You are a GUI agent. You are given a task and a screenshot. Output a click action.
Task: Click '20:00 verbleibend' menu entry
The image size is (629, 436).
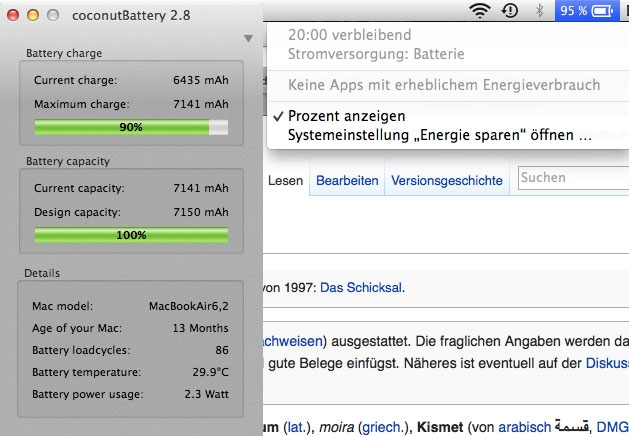(349, 35)
